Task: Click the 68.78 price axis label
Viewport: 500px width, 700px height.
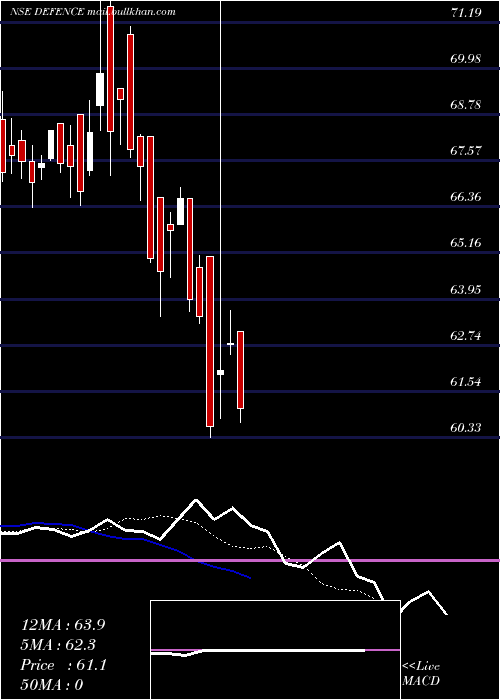Action: coord(466,105)
